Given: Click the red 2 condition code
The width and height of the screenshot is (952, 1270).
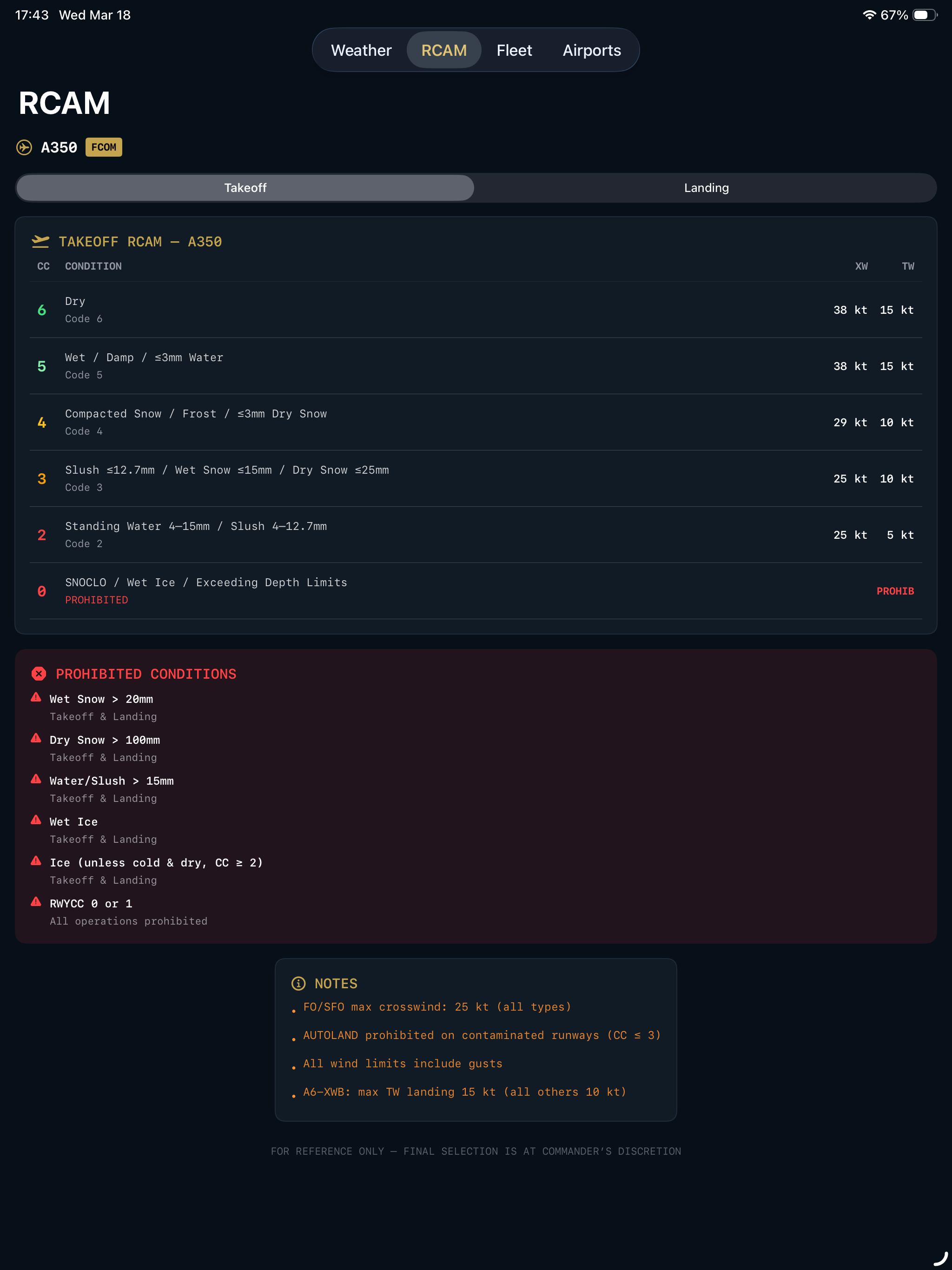Looking at the screenshot, I should (x=42, y=535).
